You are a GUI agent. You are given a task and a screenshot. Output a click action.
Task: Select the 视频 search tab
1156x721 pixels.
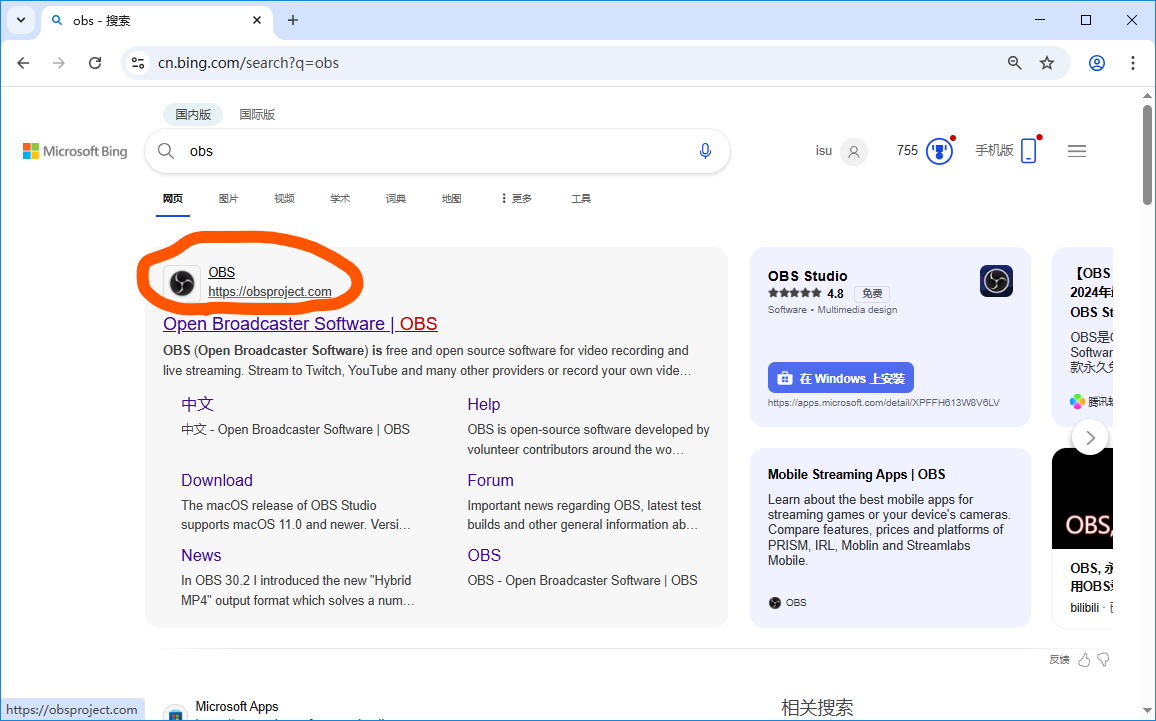coord(285,198)
